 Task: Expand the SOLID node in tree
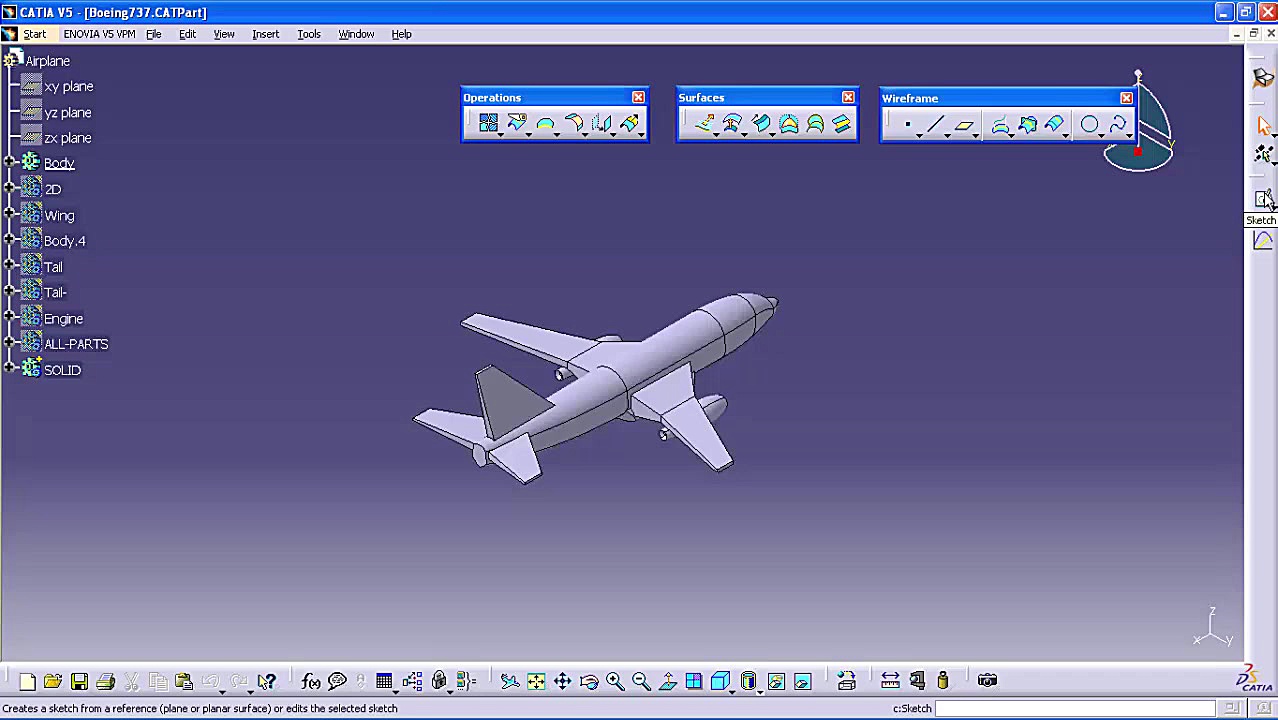pos(9,369)
